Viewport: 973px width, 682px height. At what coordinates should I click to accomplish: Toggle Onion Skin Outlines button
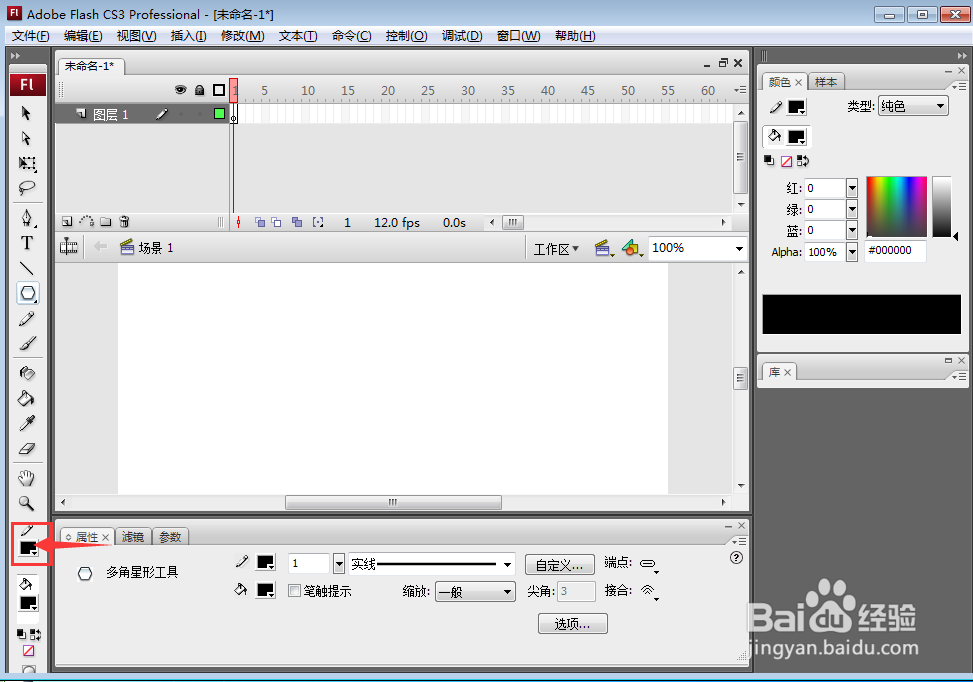pyautogui.click(x=276, y=222)
